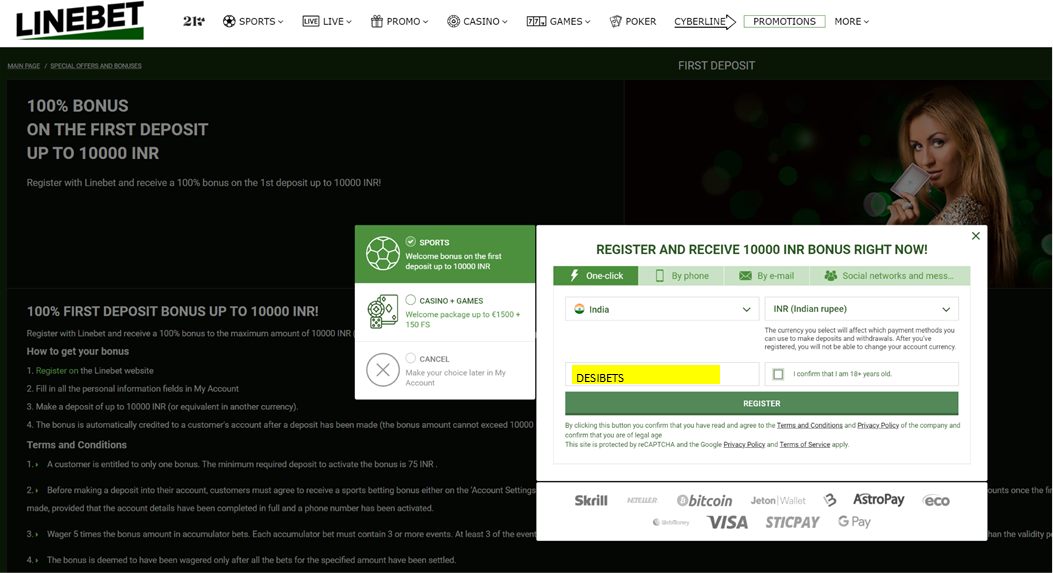The height and width of the screenshot is (573, 1053).
Task: Click the cards and chips casino bonus icon
Action: [x=383, y=312]
